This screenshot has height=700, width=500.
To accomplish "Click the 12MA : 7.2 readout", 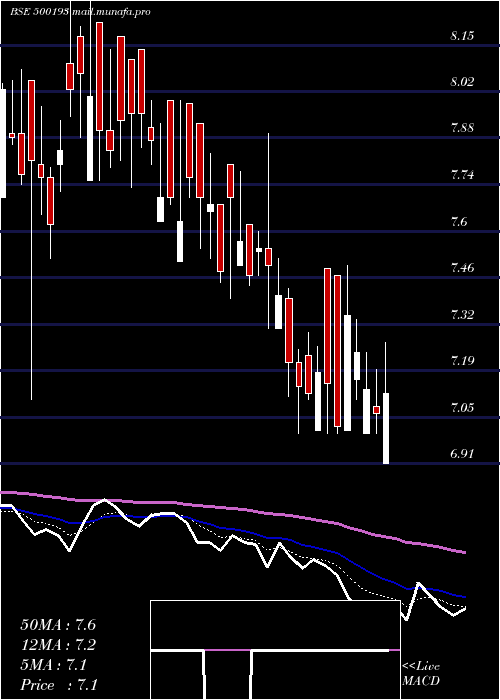I will [x=58, y=645].
